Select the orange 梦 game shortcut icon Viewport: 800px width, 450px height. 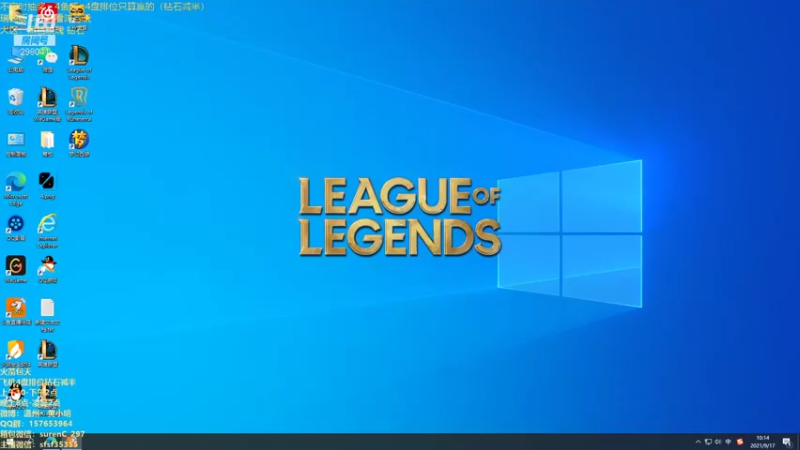click(79, 143)
